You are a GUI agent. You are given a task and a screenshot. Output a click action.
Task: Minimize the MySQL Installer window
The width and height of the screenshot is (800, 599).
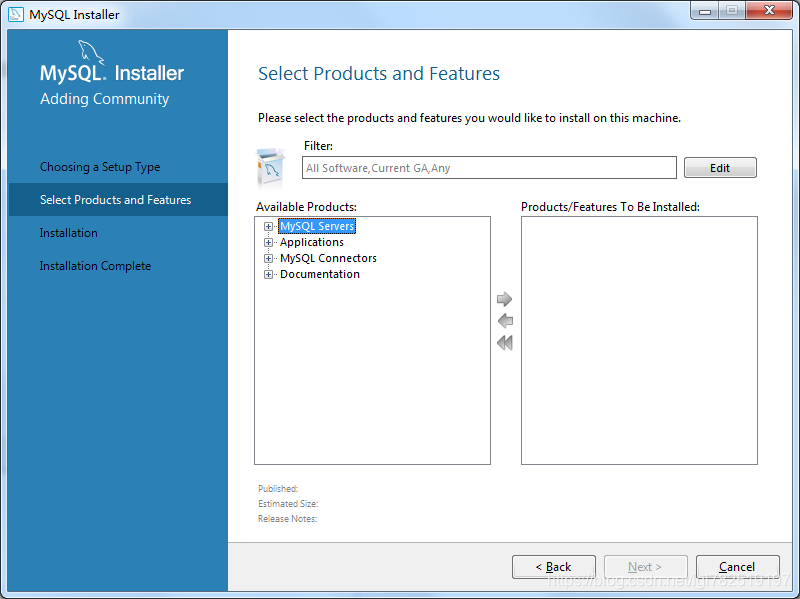tap(705, 11)
